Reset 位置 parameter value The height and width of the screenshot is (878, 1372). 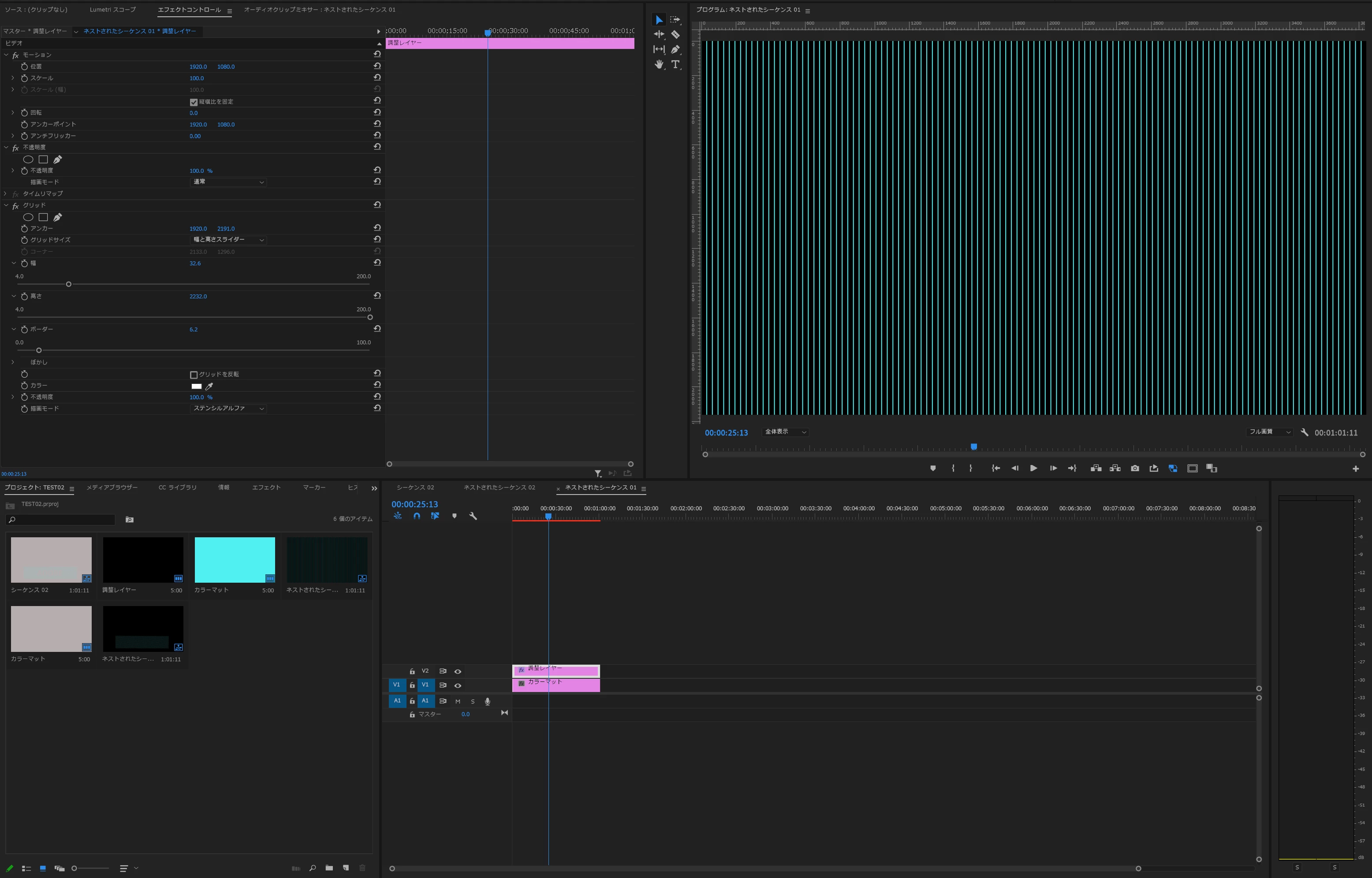coord(377,66)
